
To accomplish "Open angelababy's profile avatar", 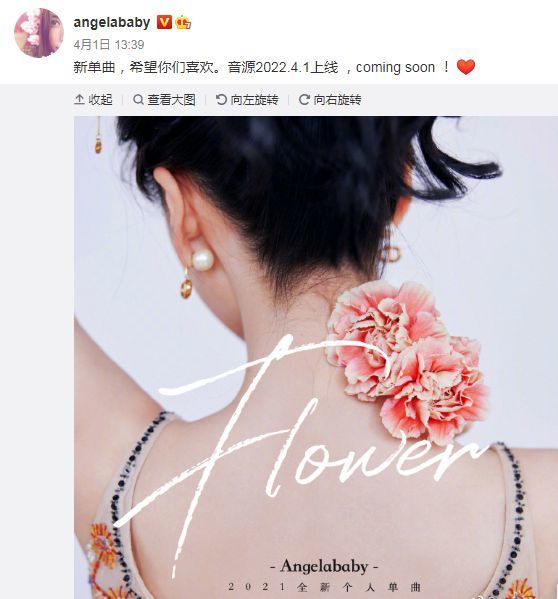I will [39, 32].
